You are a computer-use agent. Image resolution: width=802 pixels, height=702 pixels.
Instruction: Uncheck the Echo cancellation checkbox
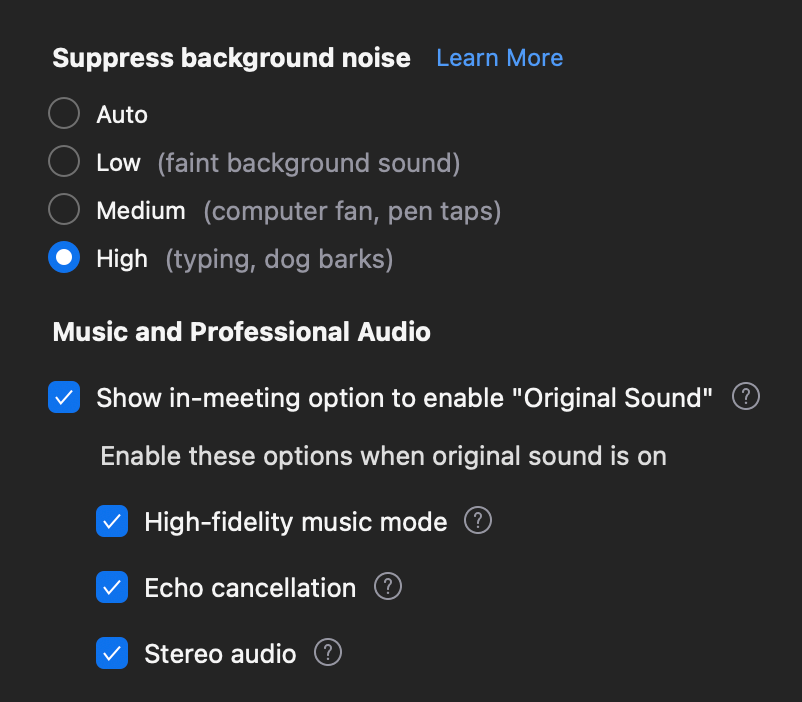pos(112,588)
